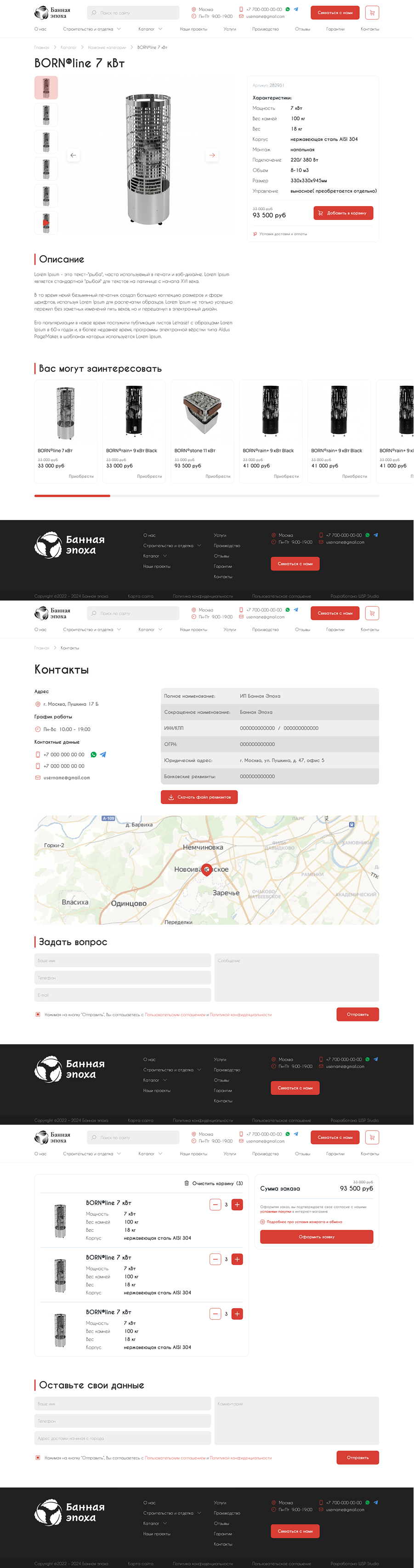414x1568 pixels.
Task: Open the BORN®stone 11 кВт recommended product card
Action: (202, 432)
